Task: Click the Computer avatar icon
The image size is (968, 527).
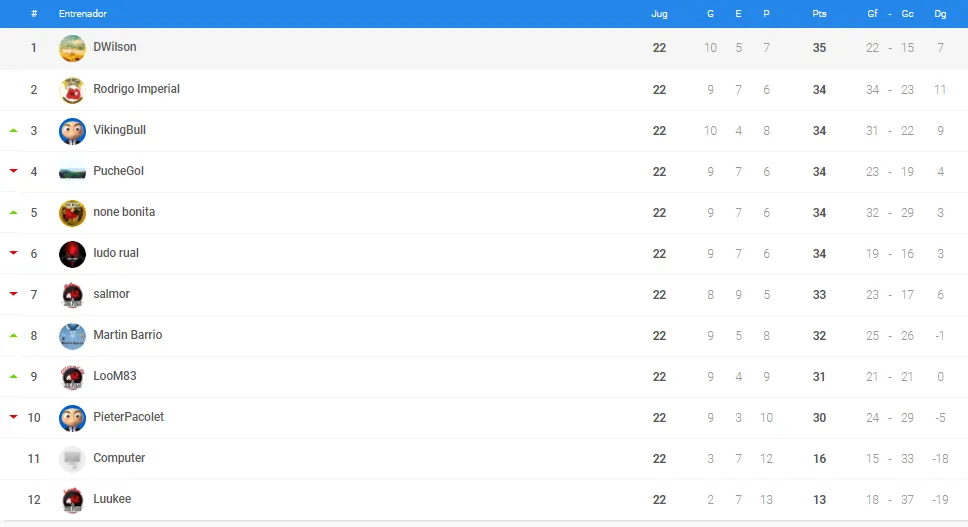Action: click(x=72, y=459)
